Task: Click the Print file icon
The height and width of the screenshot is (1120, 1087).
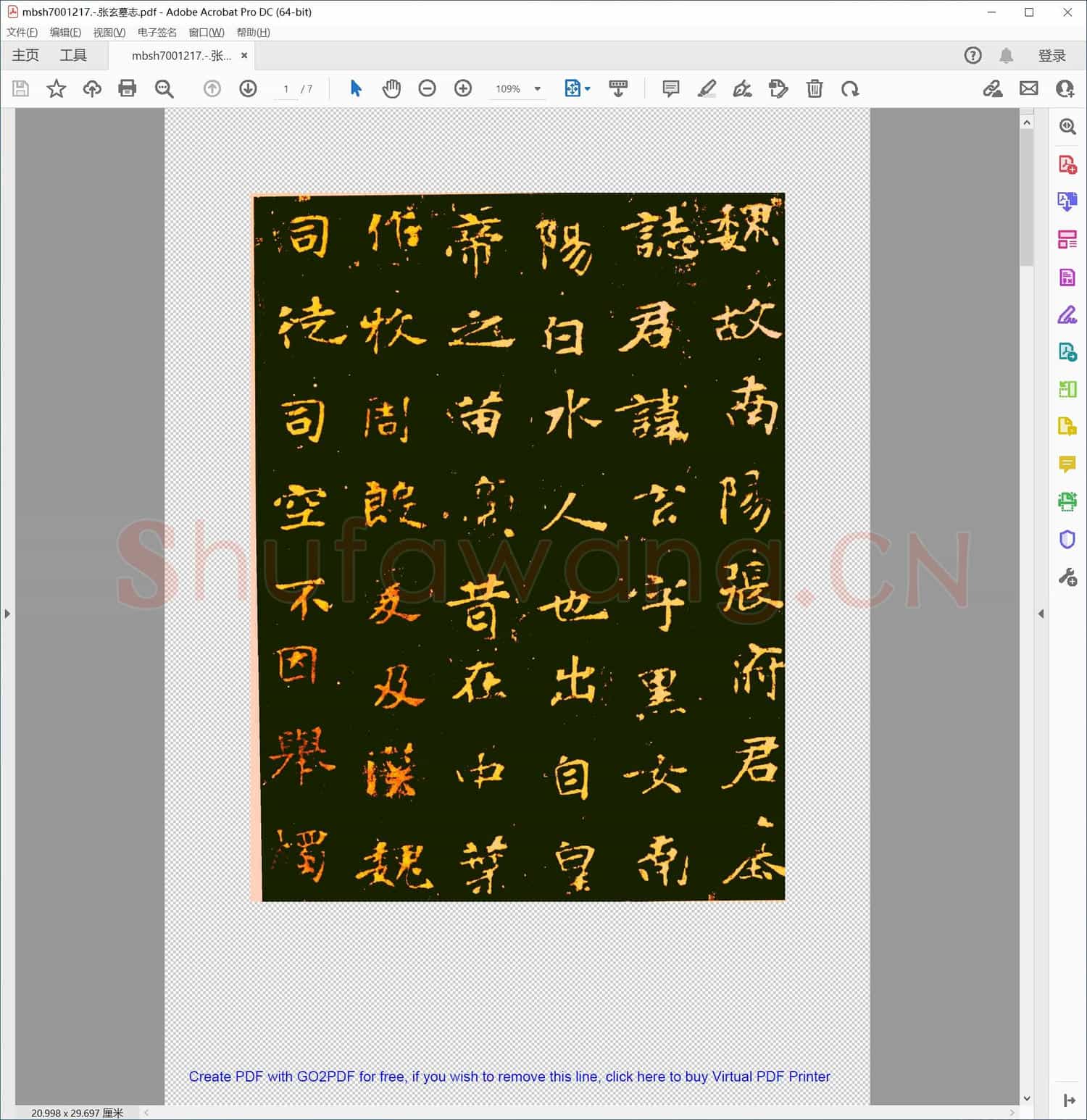Action: tap(128, 88)
